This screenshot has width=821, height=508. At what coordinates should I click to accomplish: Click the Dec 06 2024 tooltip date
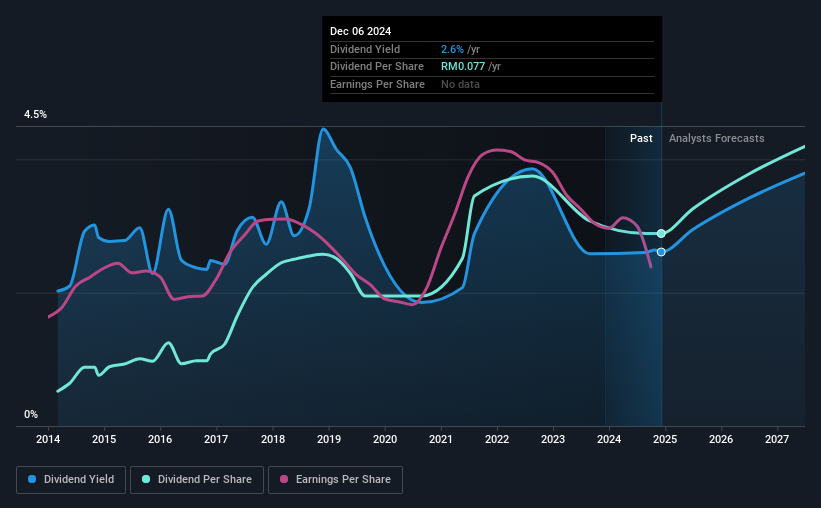[360, 31]
